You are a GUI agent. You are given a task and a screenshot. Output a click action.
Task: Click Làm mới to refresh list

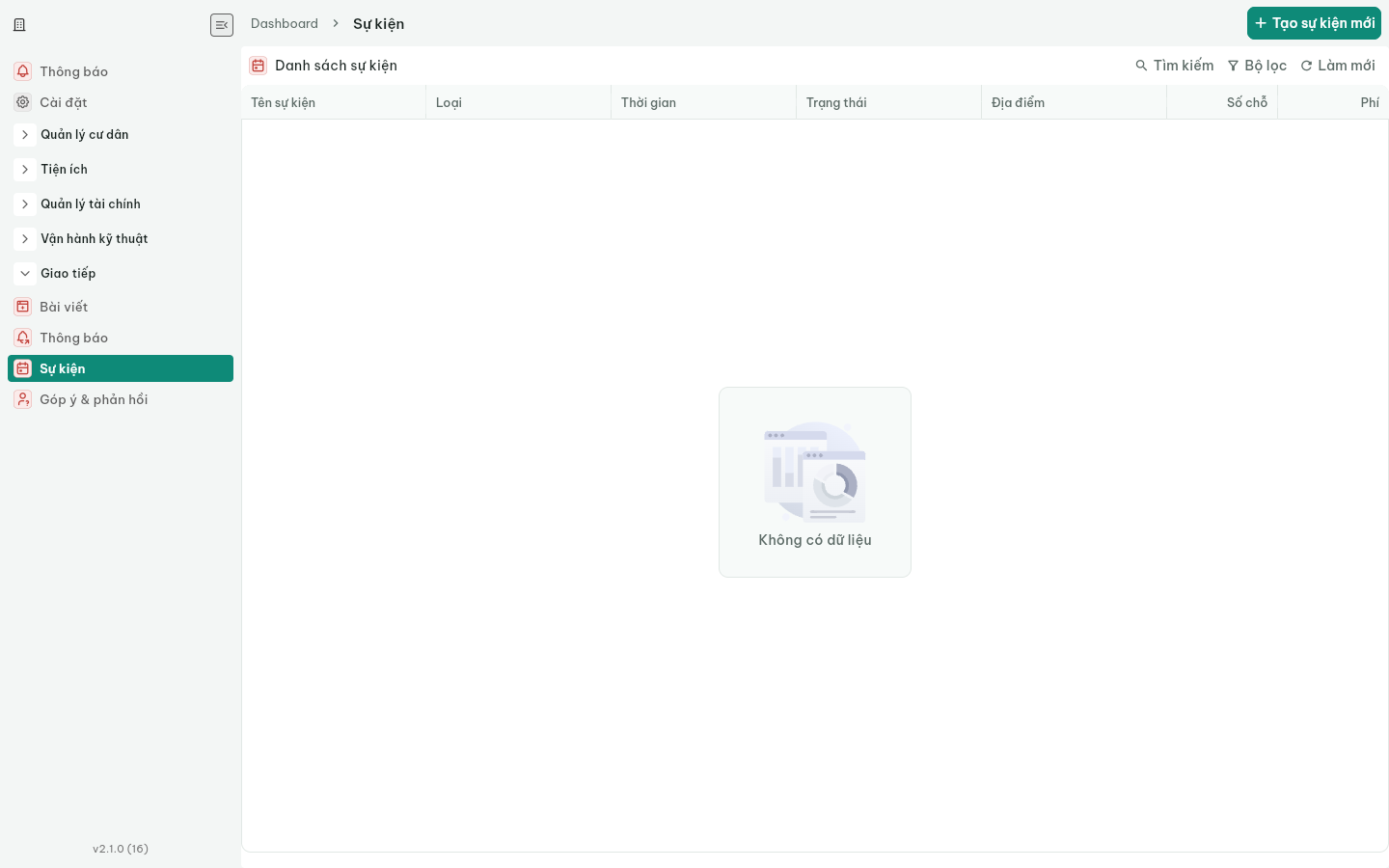1338,66
